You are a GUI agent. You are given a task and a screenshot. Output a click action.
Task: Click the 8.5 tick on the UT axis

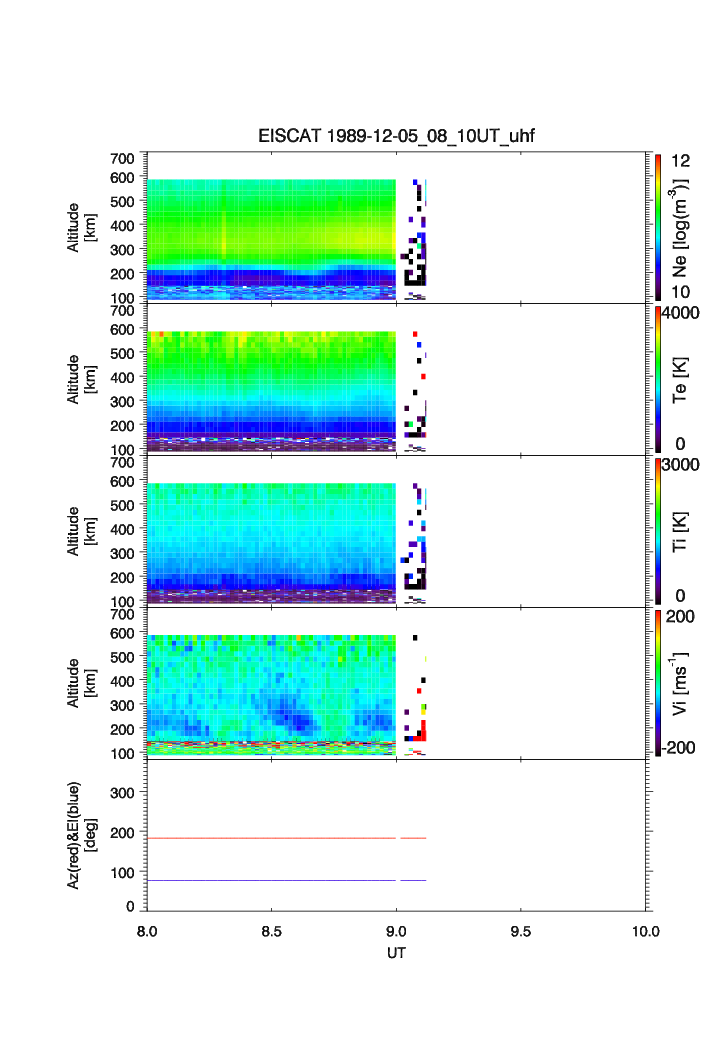pos(272,931)
